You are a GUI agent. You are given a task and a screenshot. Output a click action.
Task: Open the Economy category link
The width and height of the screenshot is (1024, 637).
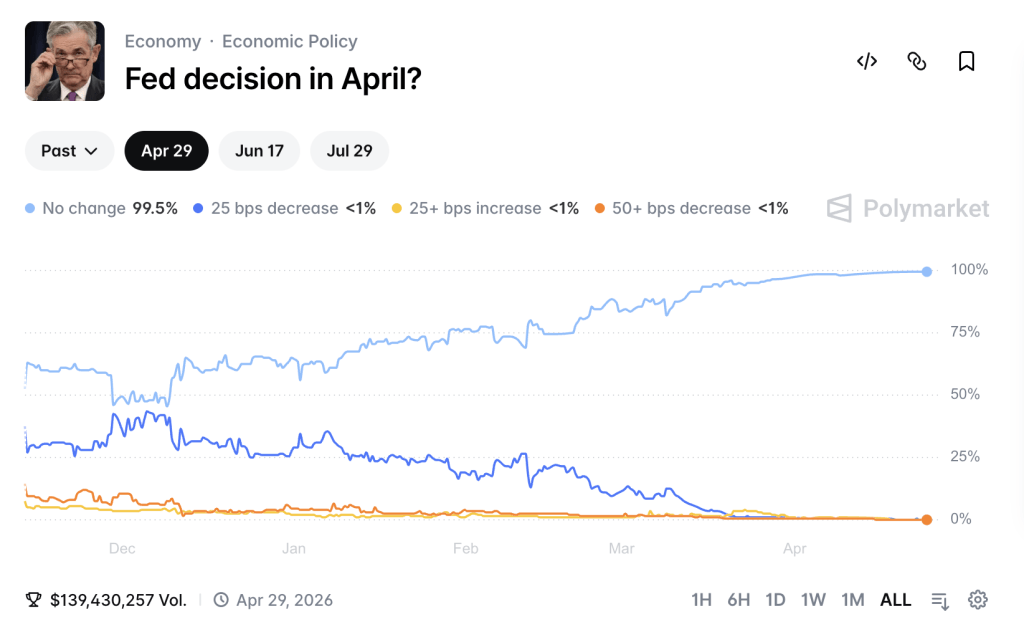click(163, 41)
